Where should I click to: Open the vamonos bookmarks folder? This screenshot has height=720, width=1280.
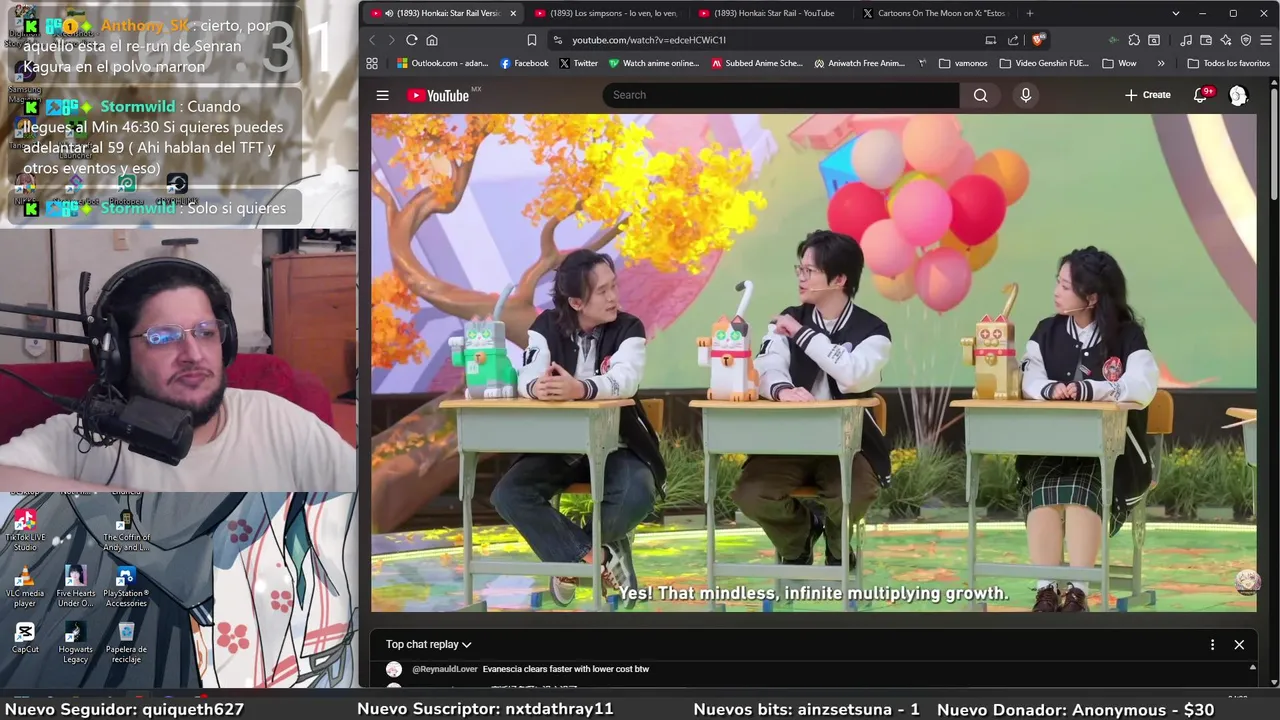point(964,63)
